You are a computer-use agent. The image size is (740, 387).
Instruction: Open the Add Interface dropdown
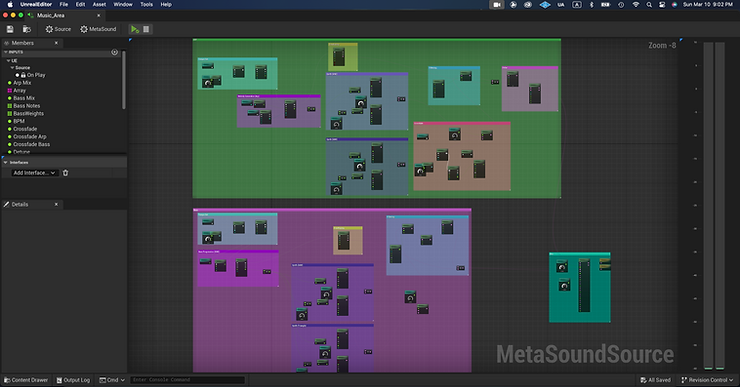click(x=34, y=173)
